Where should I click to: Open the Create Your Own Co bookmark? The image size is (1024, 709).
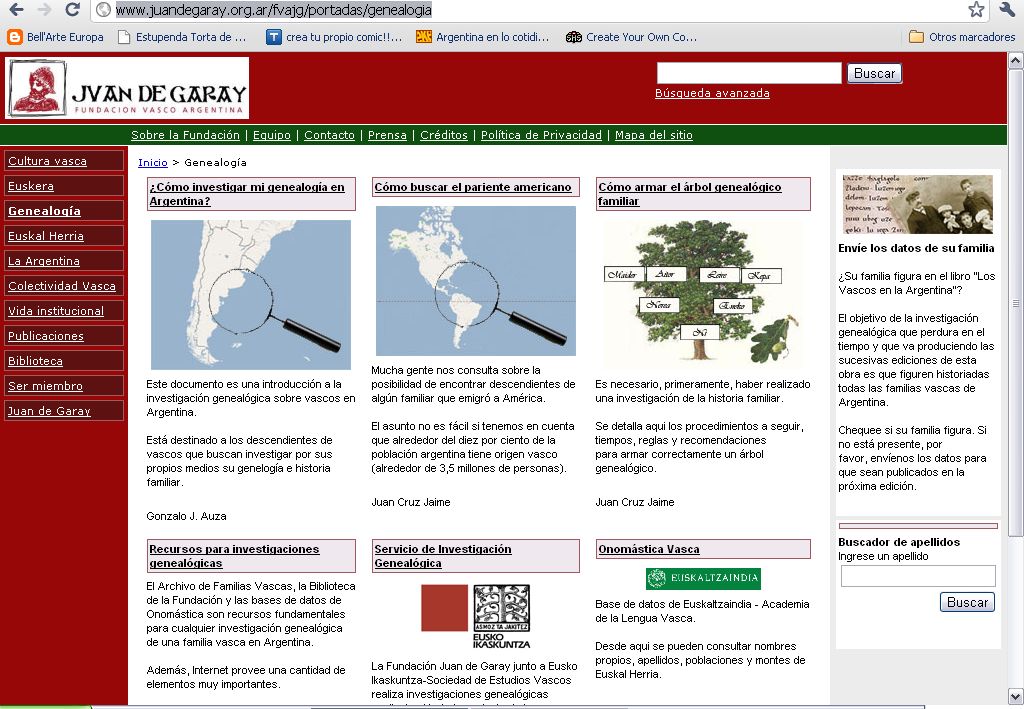(x=632, y=37)
